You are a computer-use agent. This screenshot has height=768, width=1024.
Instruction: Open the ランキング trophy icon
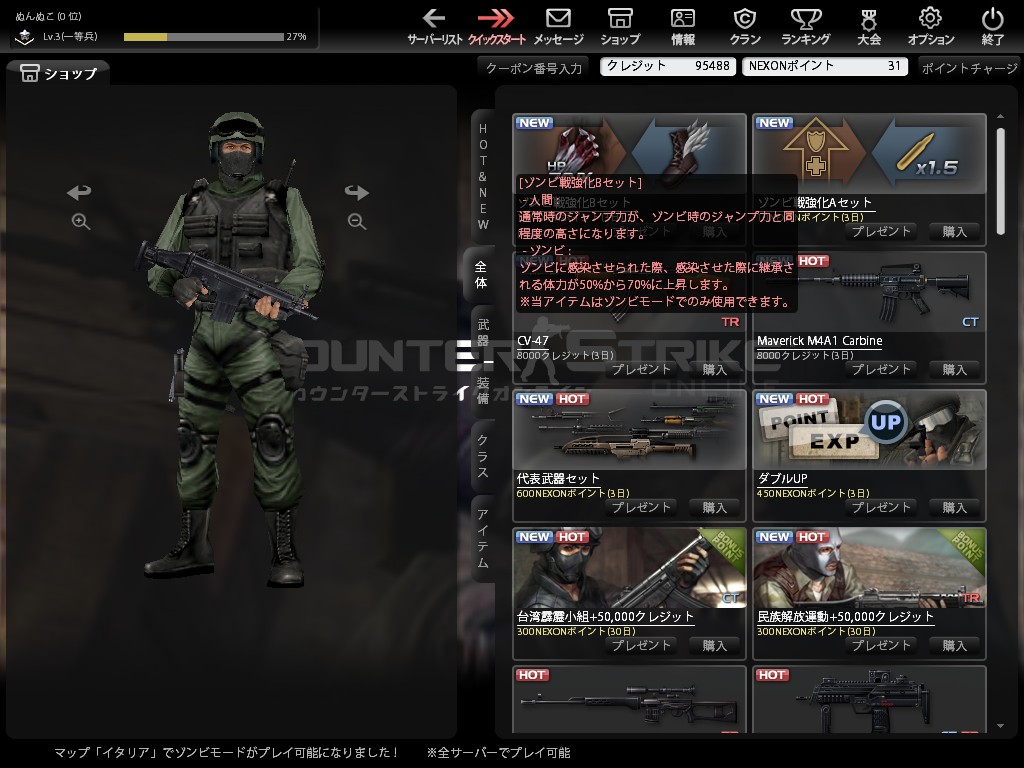coord(806,27)
